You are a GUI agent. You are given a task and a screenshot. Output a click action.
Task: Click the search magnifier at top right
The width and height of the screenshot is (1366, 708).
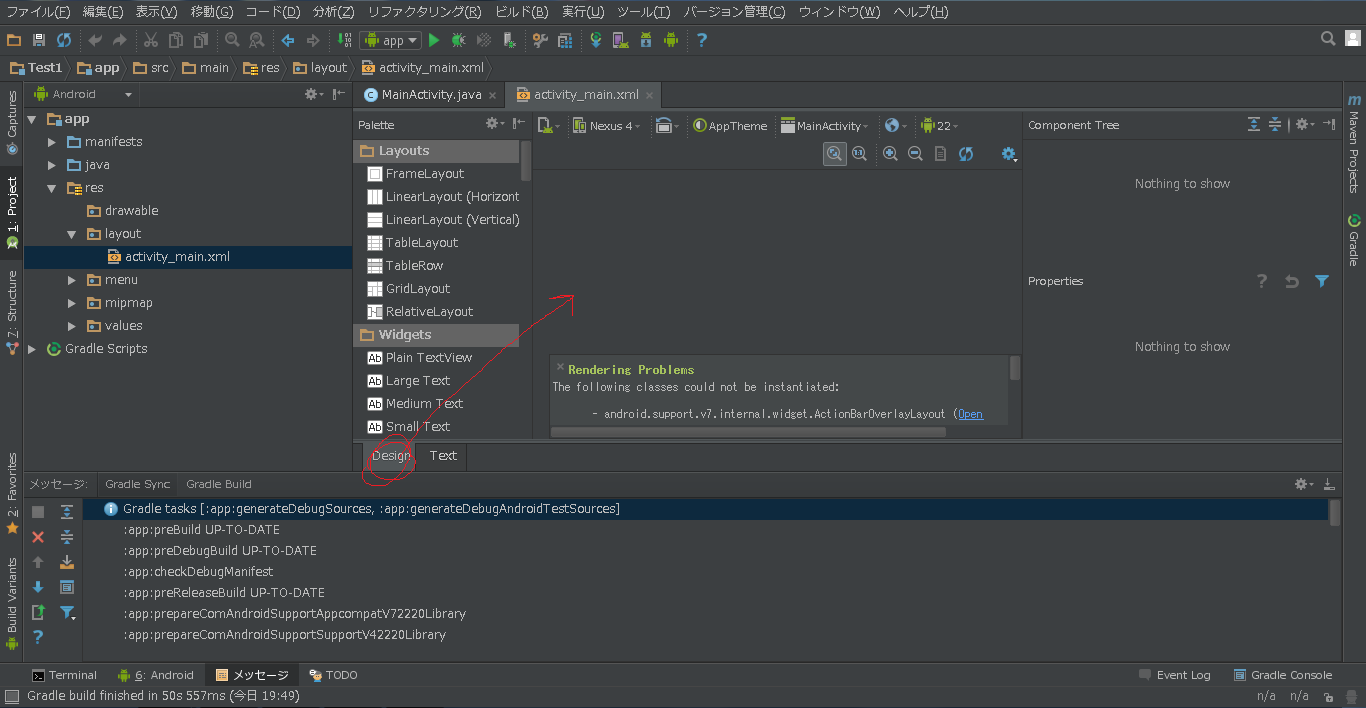1328,39
